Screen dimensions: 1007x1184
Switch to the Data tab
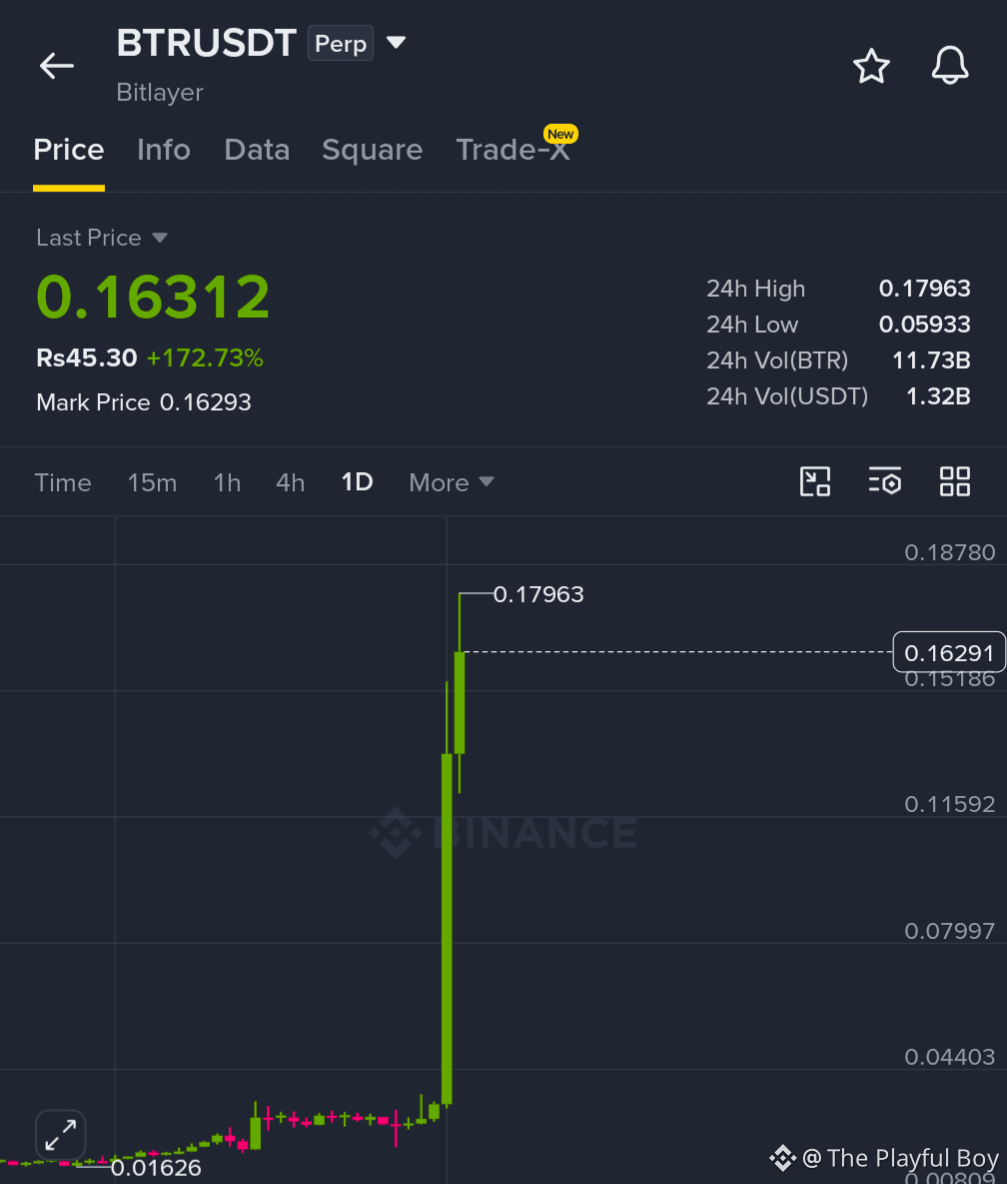[x=257, y=150]
